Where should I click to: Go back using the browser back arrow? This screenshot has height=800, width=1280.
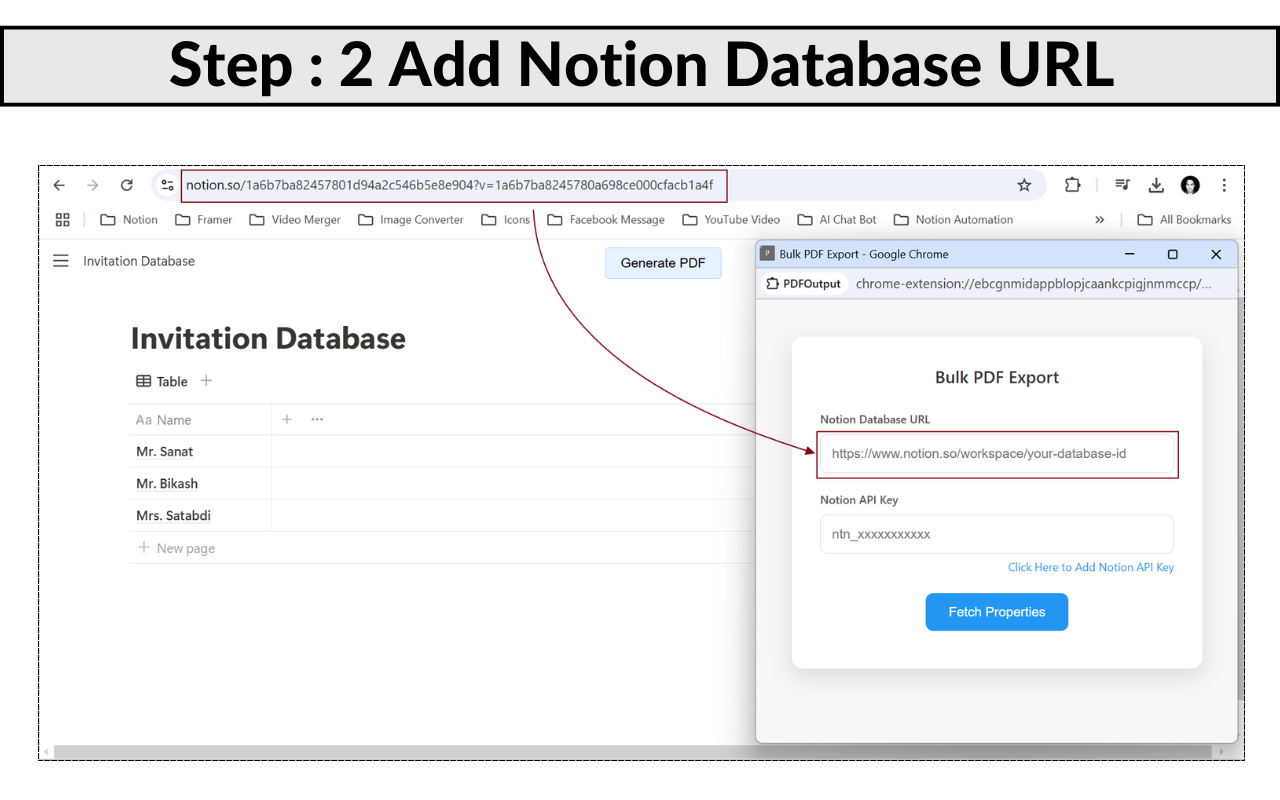click(59, 185)
